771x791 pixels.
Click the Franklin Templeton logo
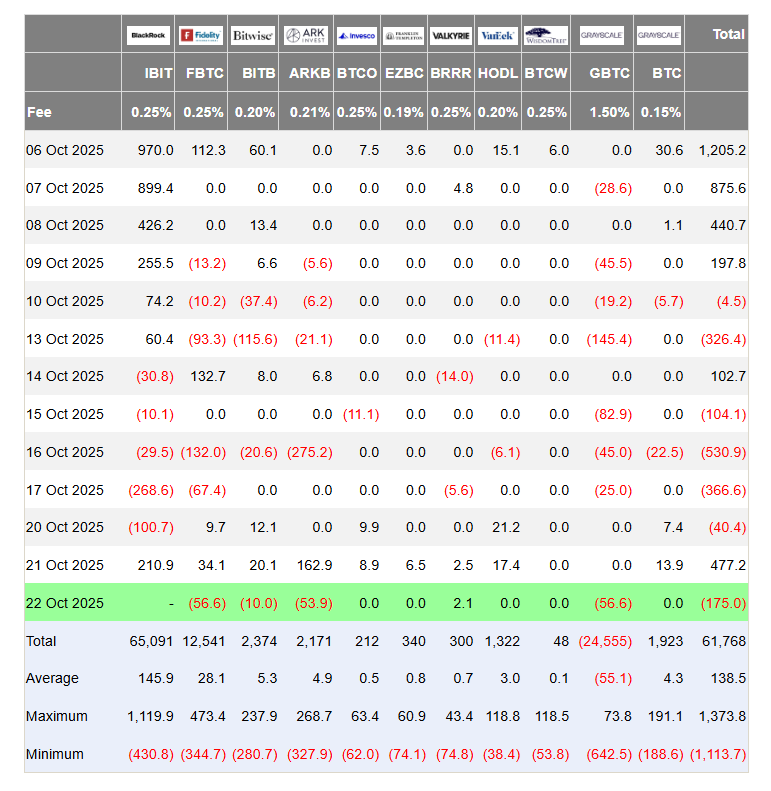(x=403, y=36)
